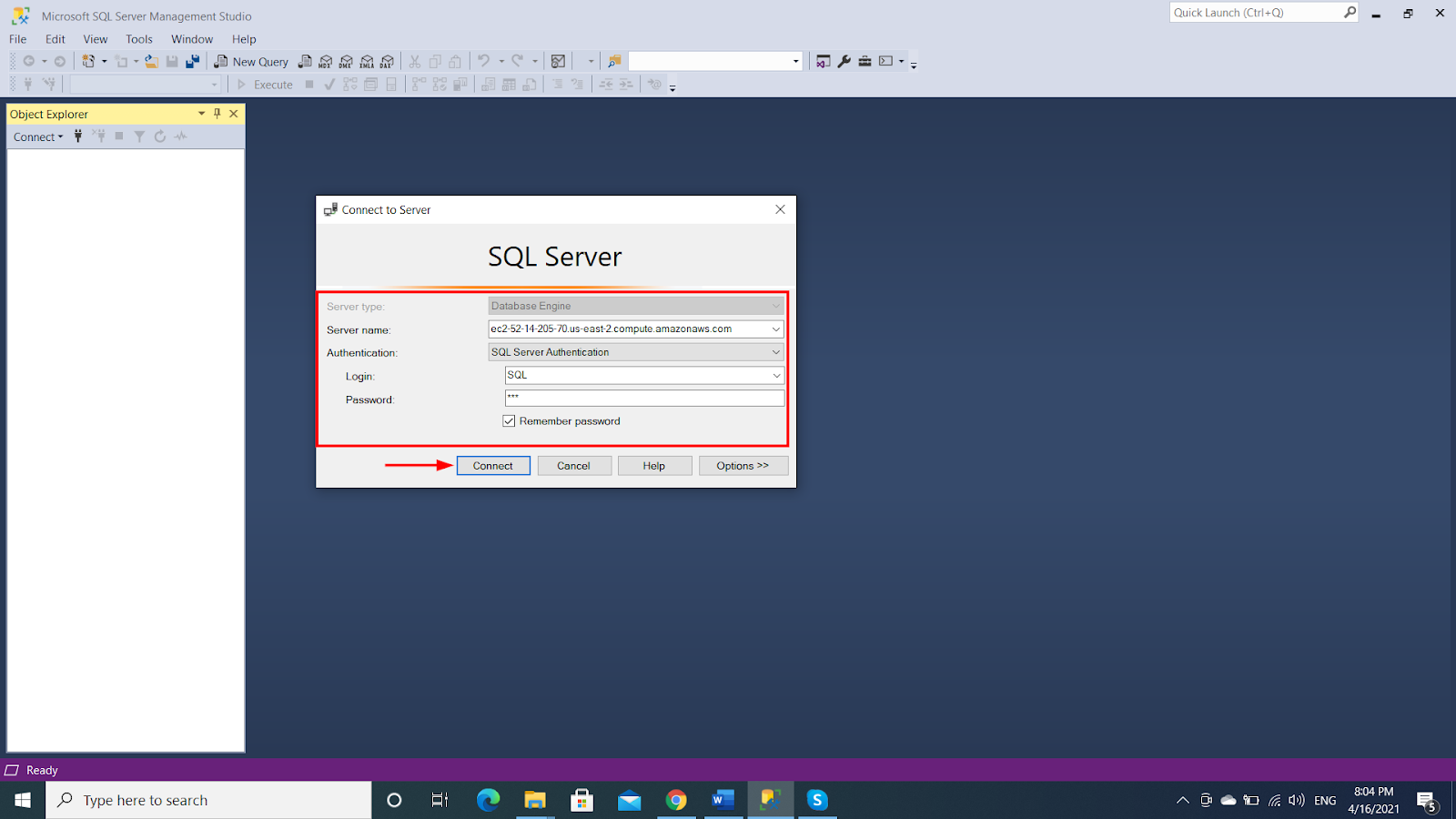Image resolution: width=1456 pixels, height=819 pixels.
Task: Open Microsoft Store from taskbar
Action: pos(581,800)
